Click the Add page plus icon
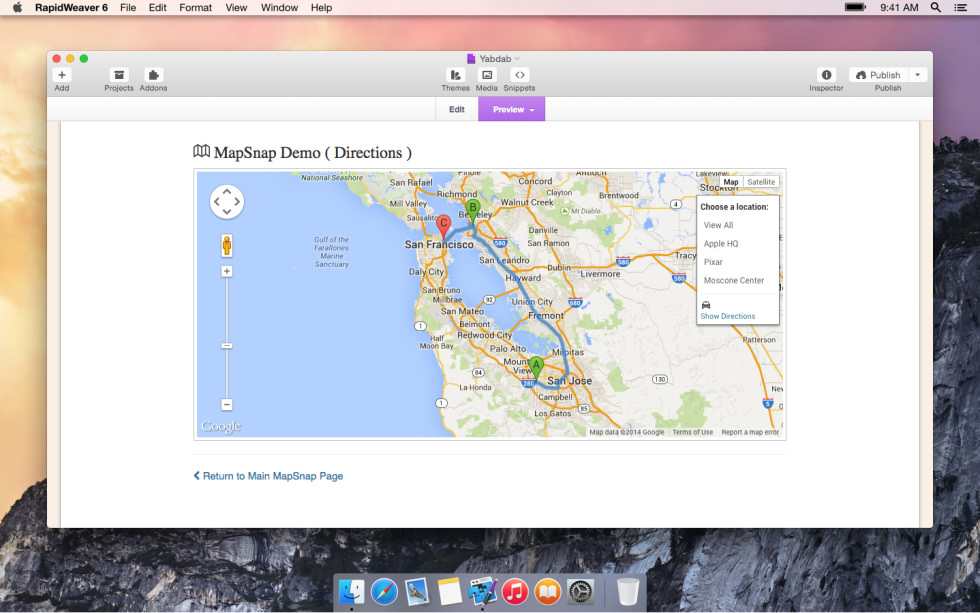Viewport: 980px width, 613px height. [62, 75]
